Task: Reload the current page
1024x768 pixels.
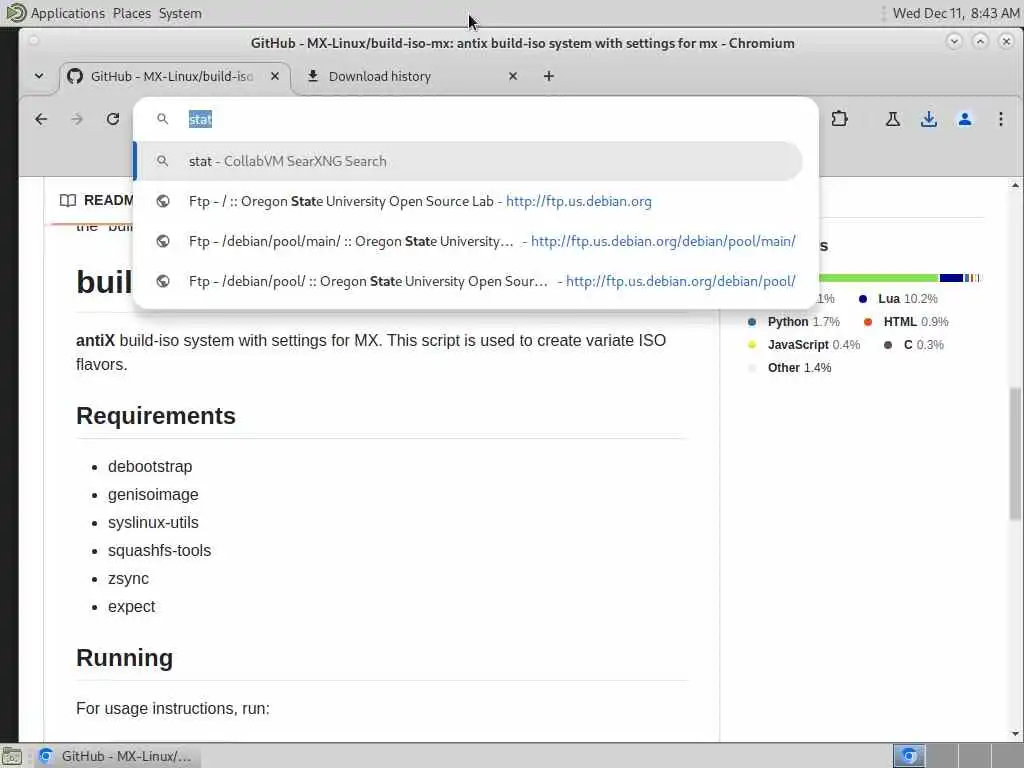Action: point(113,119)
